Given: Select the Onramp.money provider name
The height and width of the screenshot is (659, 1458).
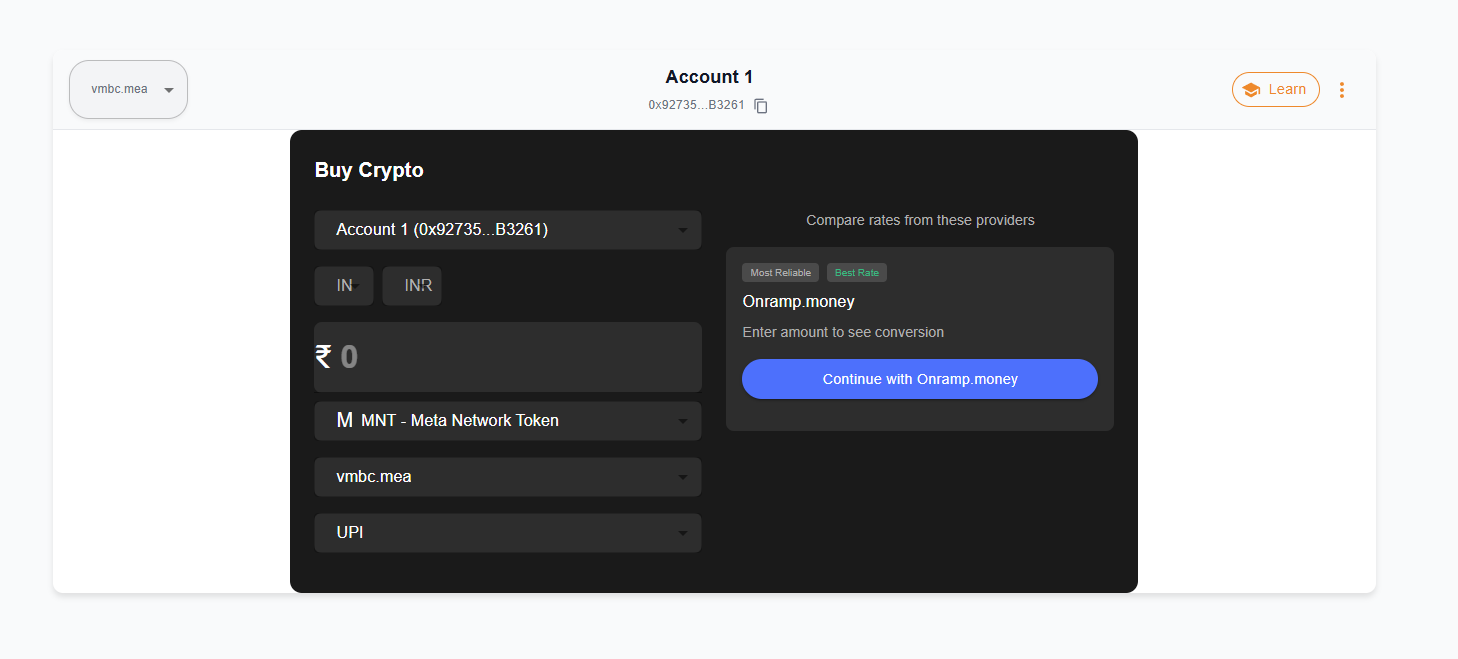Looking at the screenshot, I should pos(798,301).
